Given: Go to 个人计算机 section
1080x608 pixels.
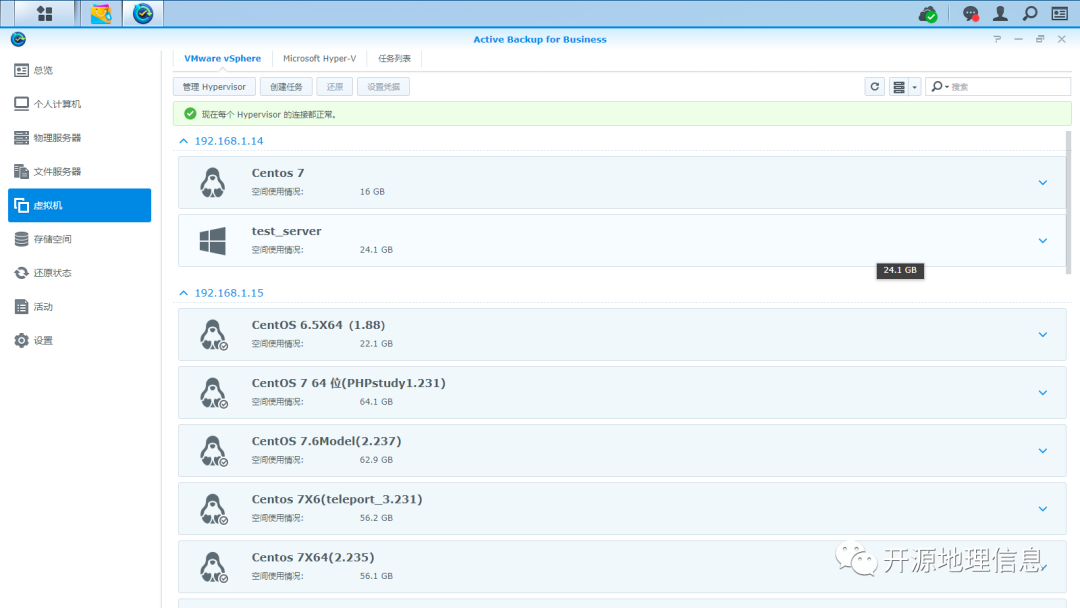Looking at the screenshot, I should click(x=79, y=104).
